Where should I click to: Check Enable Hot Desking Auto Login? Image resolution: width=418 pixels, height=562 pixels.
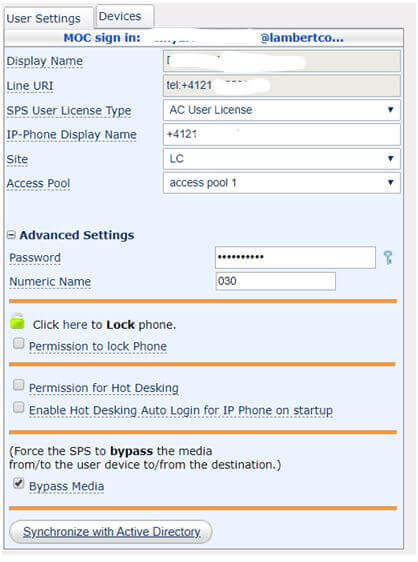[x=18, y=408]
